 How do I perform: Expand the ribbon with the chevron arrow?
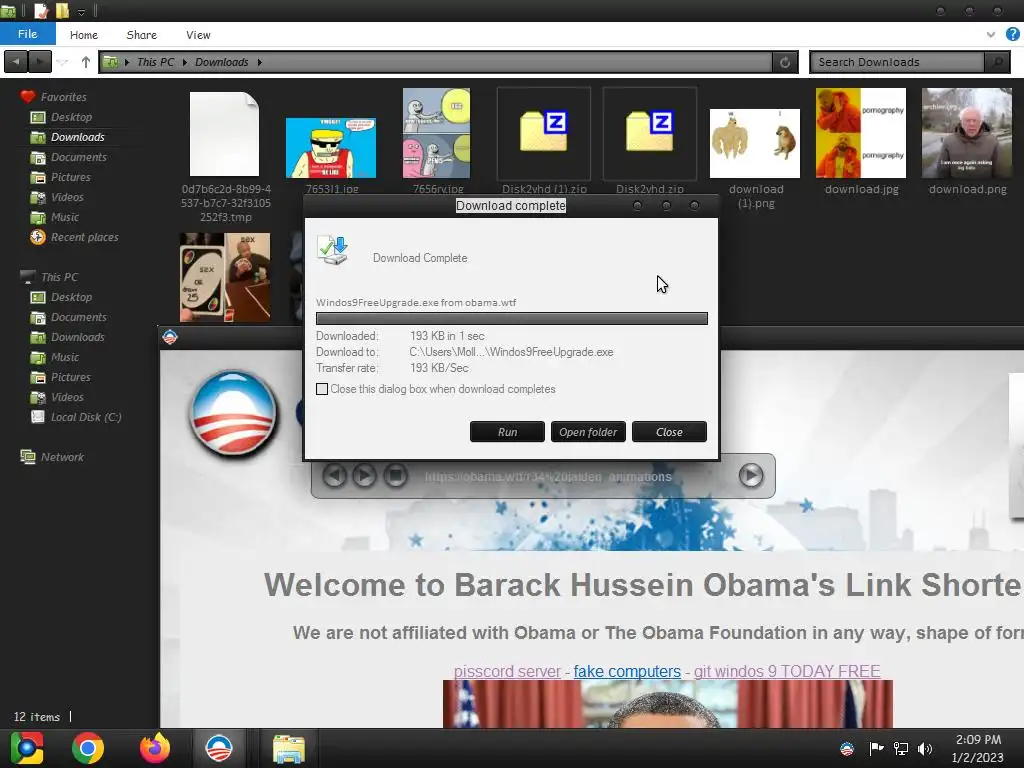(991, 35)
